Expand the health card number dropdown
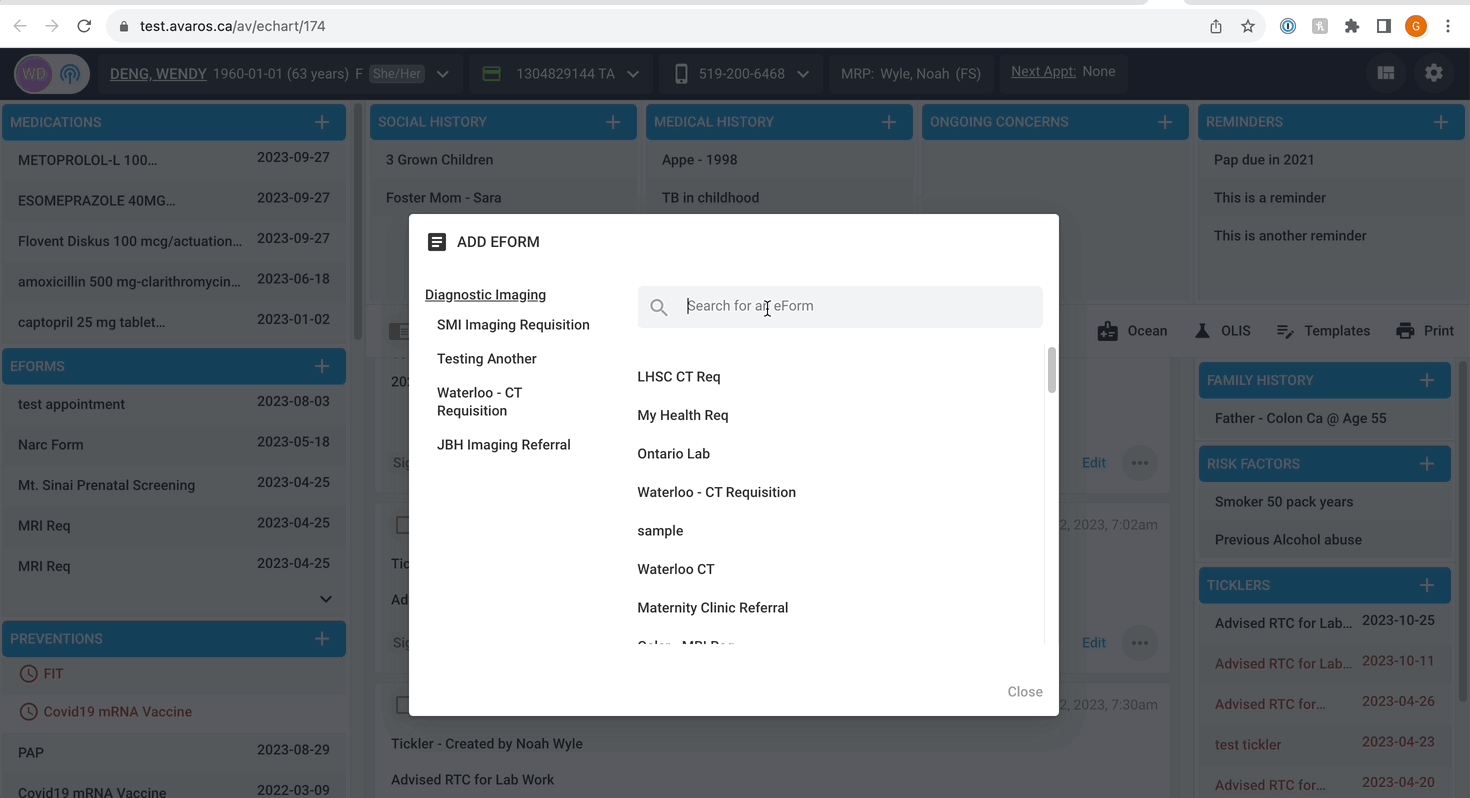The height and width of the screenshot is (798, 1470). 633,74
